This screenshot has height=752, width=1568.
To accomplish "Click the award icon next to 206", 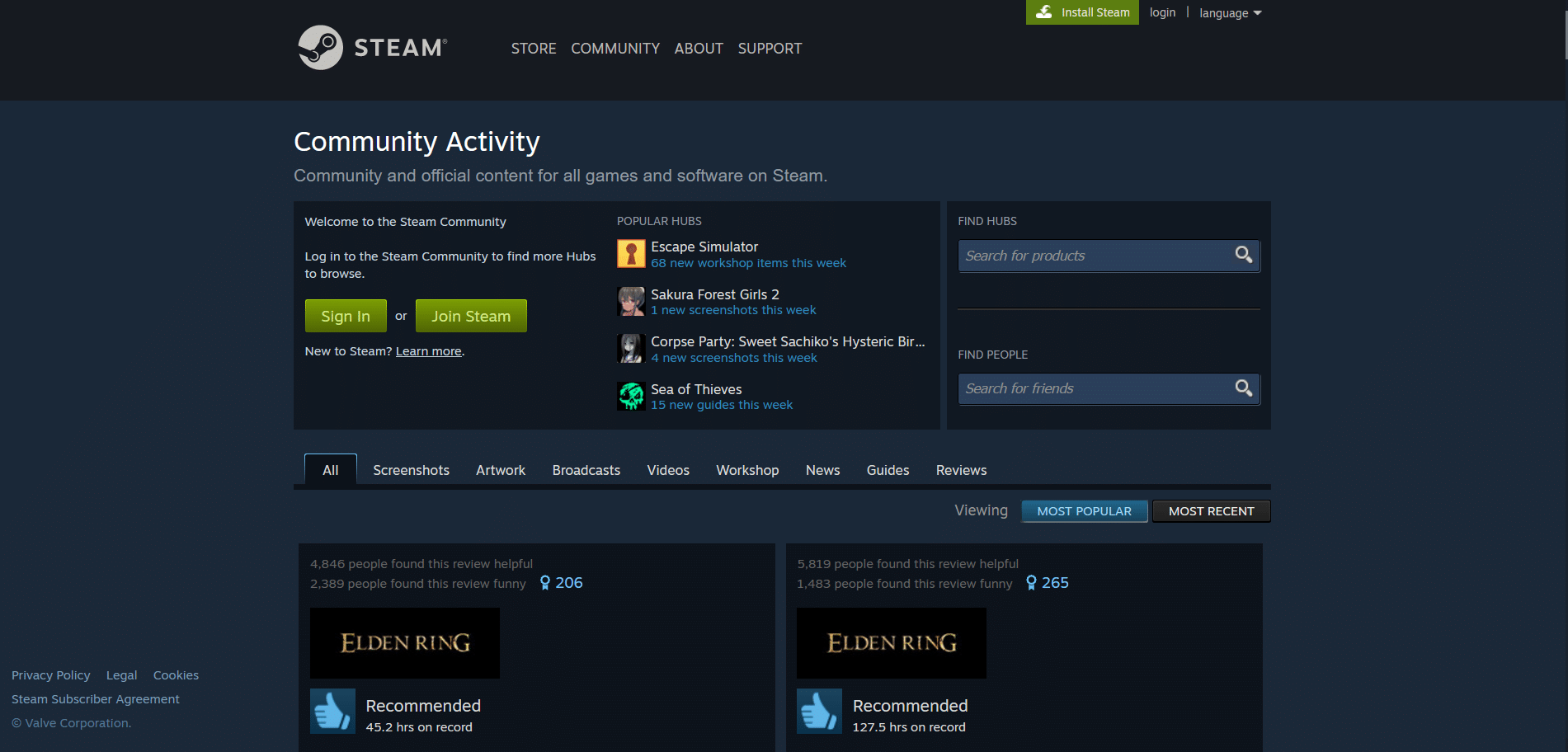I will (545, 583).
